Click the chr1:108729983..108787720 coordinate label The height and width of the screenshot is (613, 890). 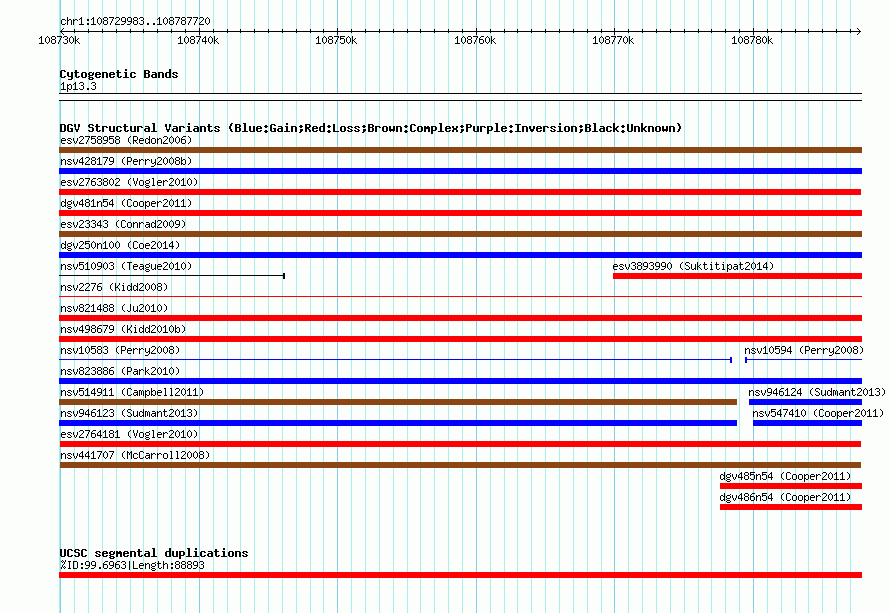pyautogui.click(x=135, y=22)
